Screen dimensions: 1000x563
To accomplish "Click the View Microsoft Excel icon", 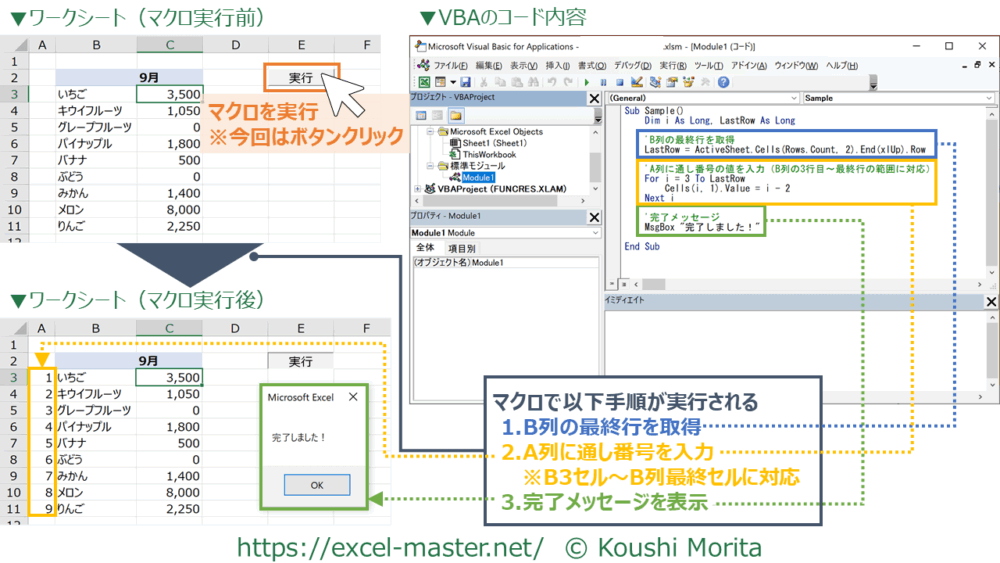I will (x=425, y=82).
